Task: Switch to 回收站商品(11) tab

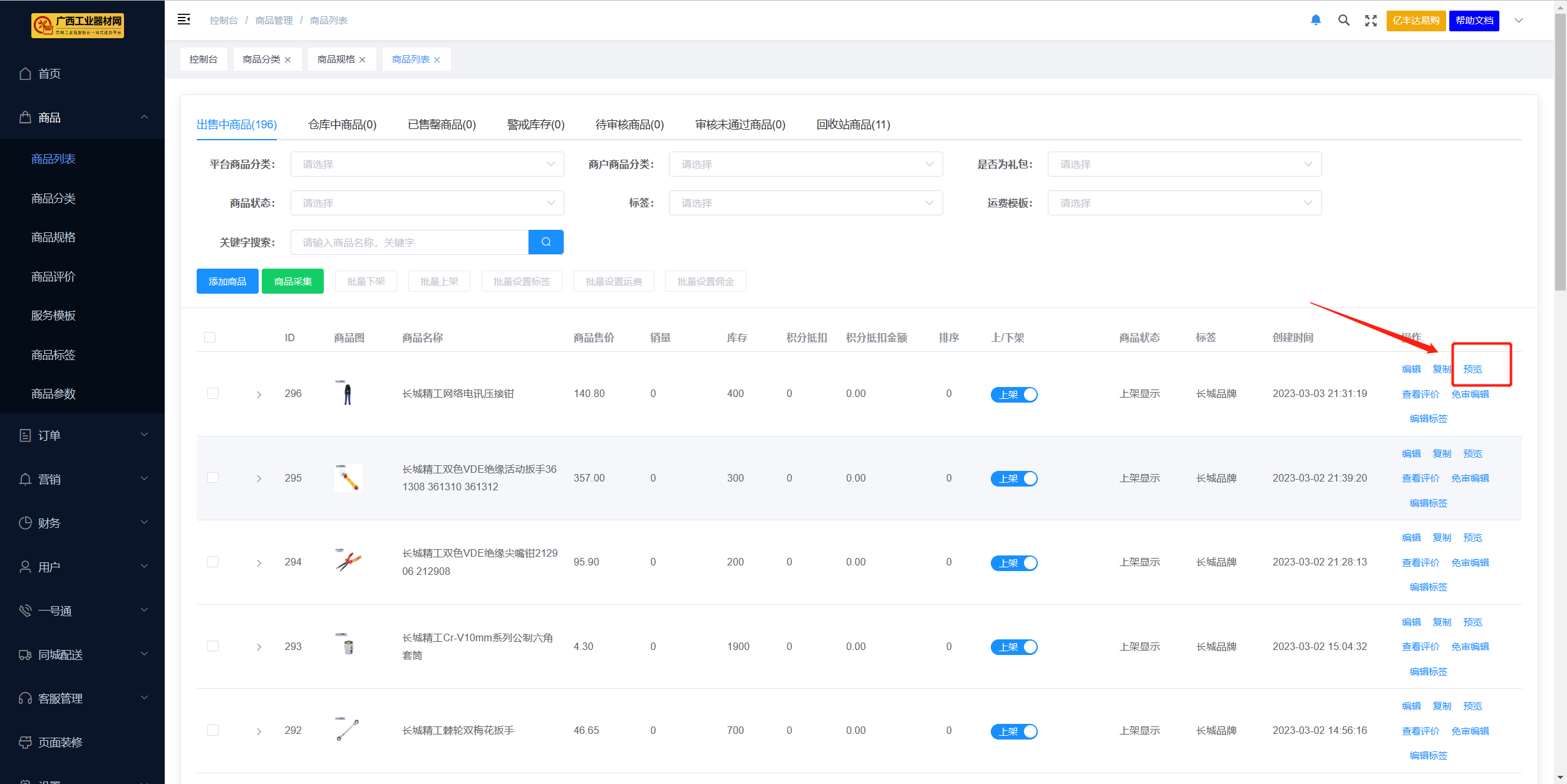Action: (853, 125)
